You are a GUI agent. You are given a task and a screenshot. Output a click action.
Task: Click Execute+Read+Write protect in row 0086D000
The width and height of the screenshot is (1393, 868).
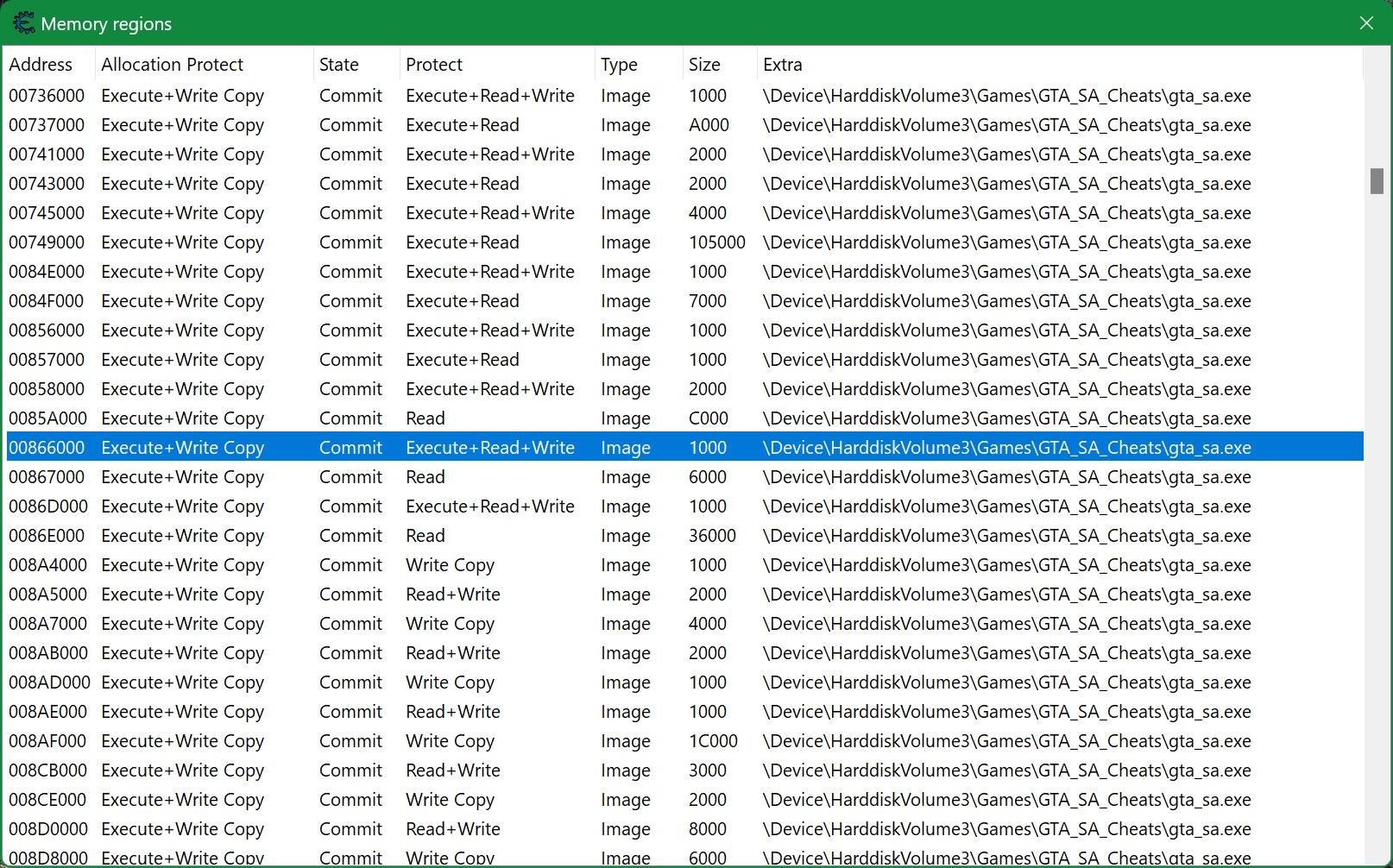click(x=490, y=506)
